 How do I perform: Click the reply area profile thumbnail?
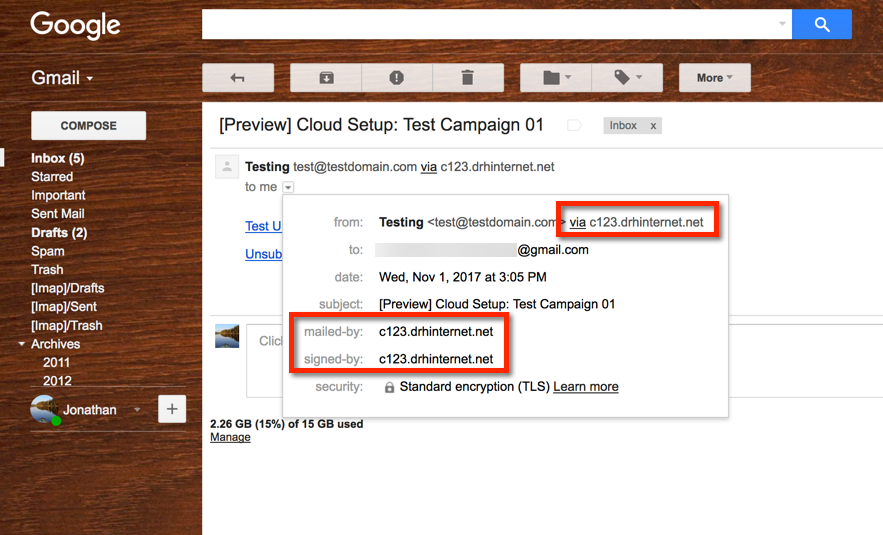tap(227, 336)
